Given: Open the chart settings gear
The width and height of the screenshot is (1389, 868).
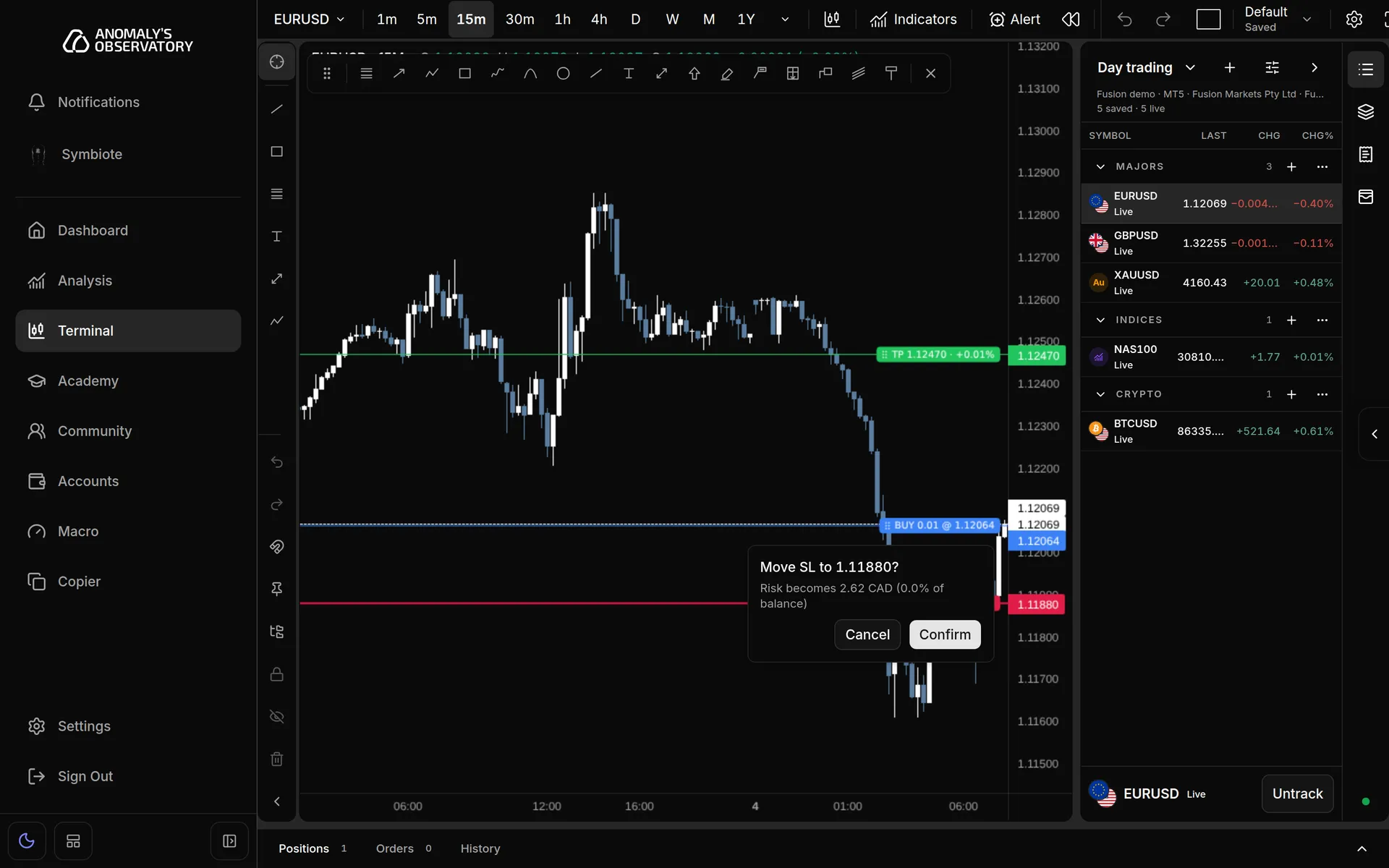Looking at the screenshot, I should [x=1354, y=20].
